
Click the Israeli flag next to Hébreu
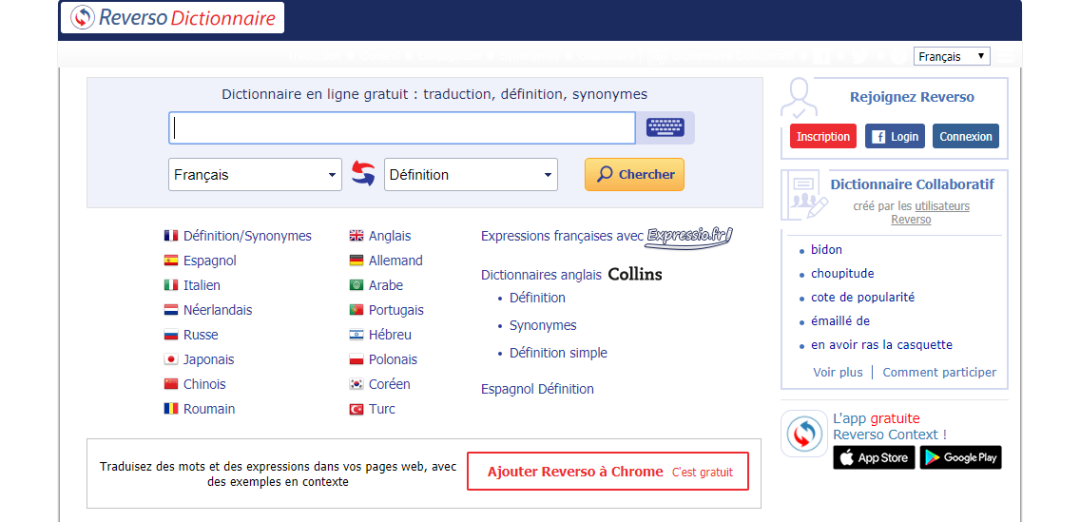[356, 335]
